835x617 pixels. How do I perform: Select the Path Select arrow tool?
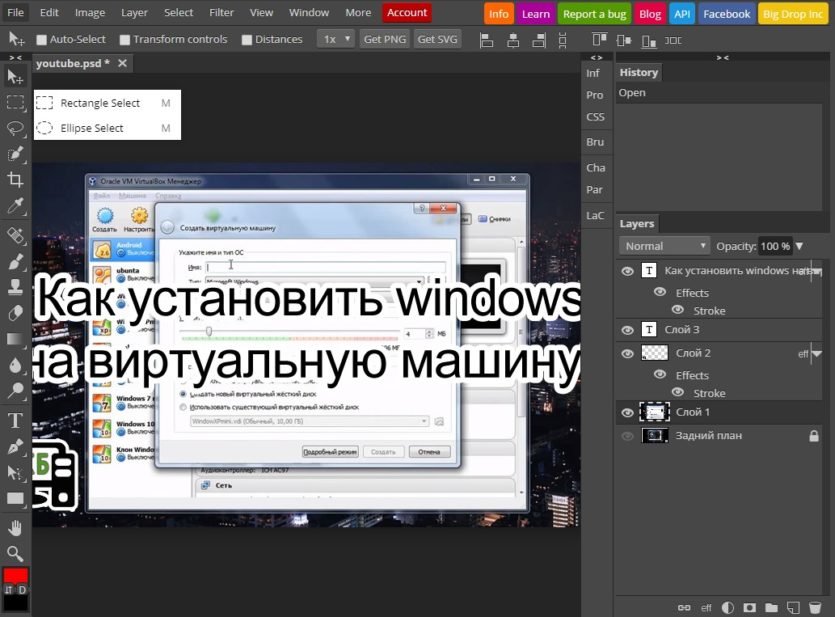15,472
